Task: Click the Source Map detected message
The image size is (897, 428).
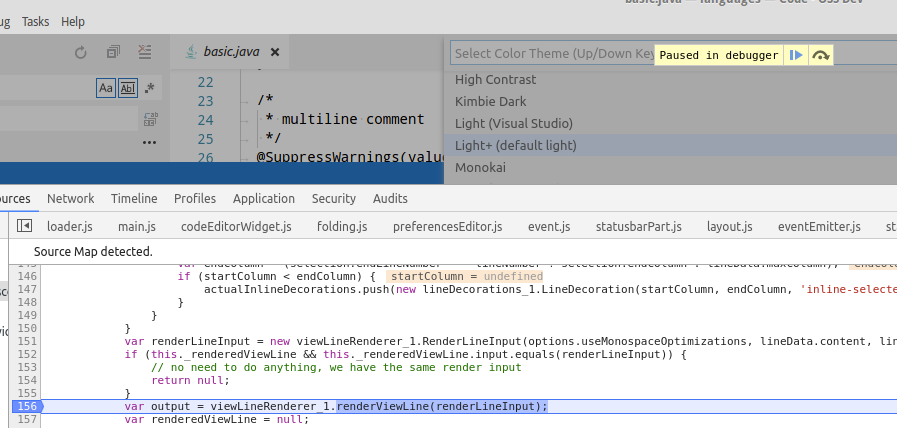Action: (93, 251)
